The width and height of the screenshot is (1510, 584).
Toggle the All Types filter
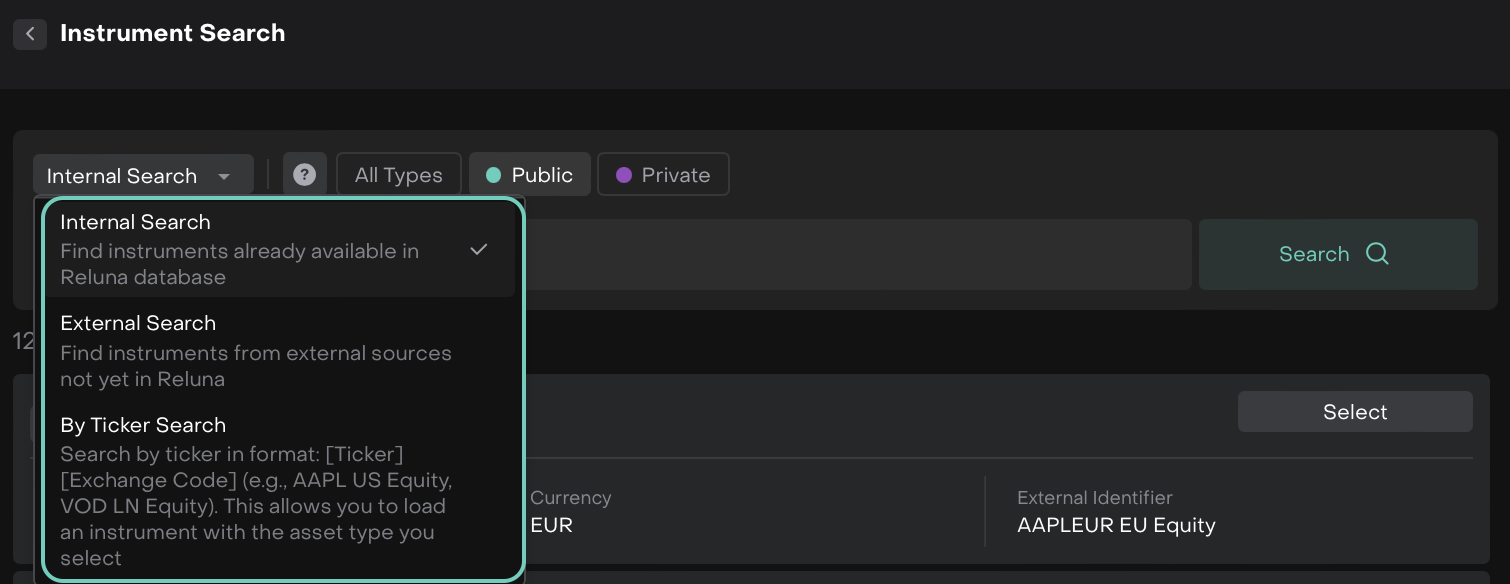pyautogui.click(x=398, y=175)
